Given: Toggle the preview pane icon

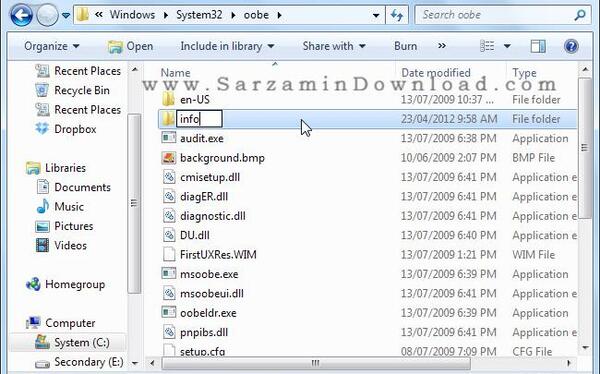Looking at the screenshot, I should (x=538, y=46).
